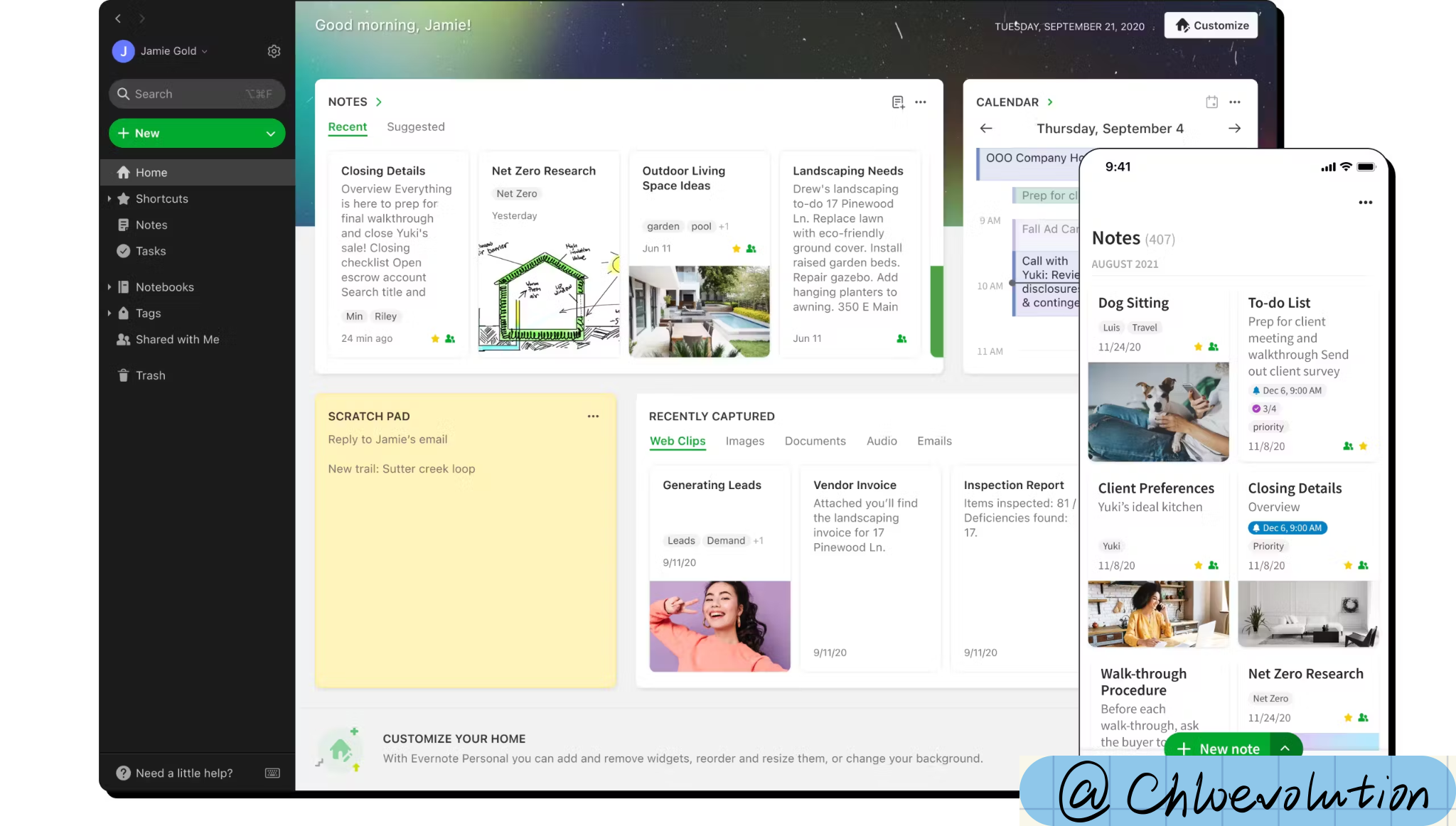Click the Customize Your Home house icon
The height and width of the screenshot is (826, 1456).
click(x=341, y=749)
